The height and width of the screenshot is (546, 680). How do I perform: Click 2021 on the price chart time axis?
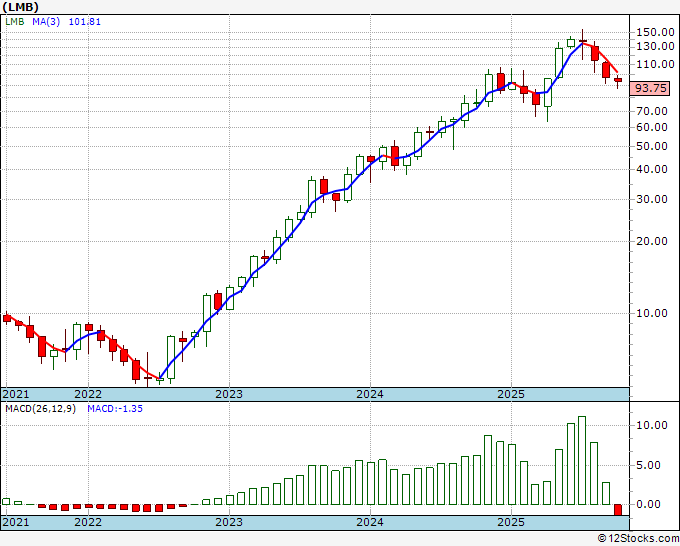tap(16, 394)
